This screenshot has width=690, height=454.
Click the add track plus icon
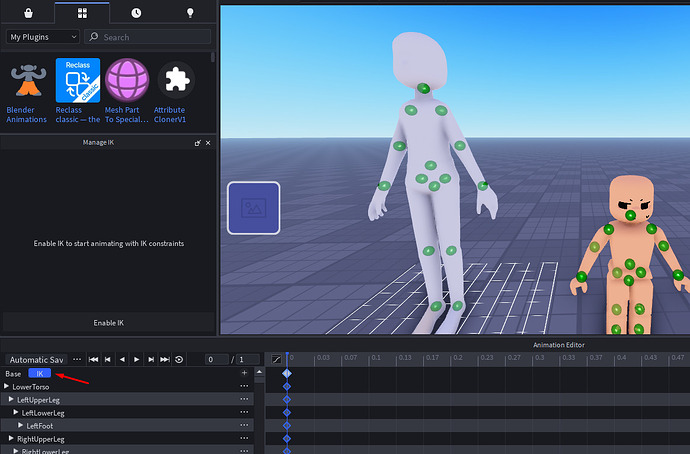243,373
